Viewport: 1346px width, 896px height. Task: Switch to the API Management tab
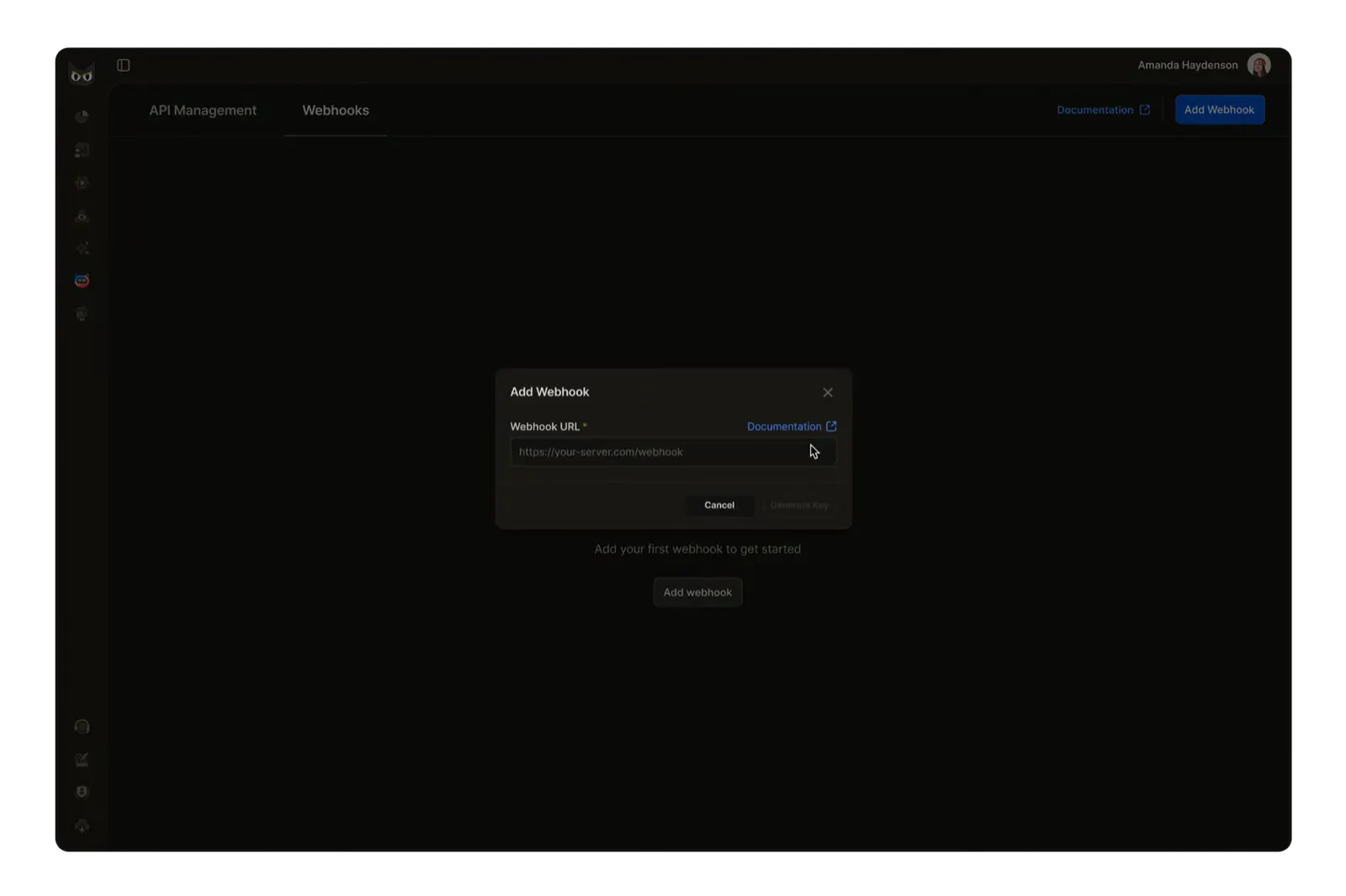pos(203,110)
